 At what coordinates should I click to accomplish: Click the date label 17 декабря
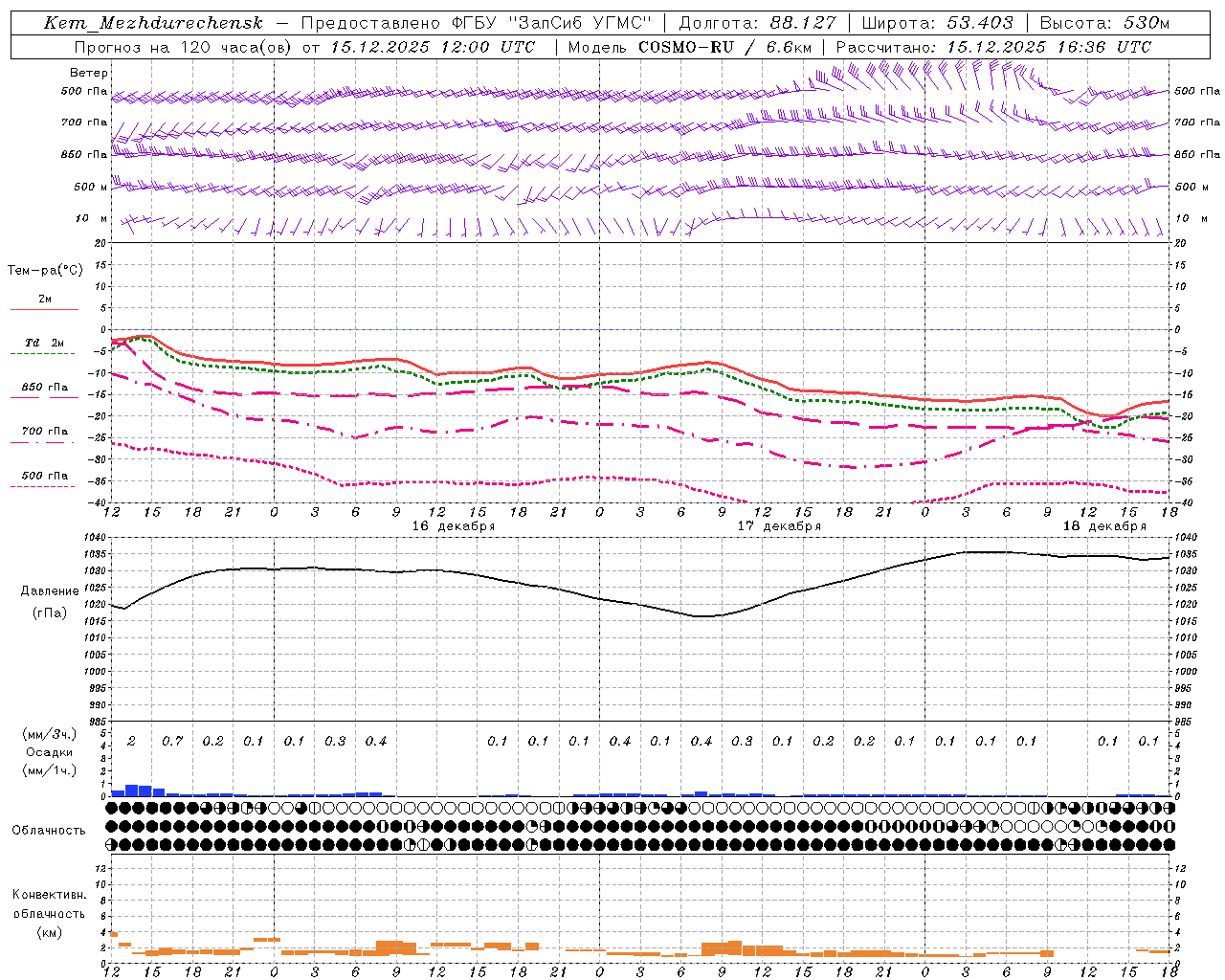click(x=779, y=526)
